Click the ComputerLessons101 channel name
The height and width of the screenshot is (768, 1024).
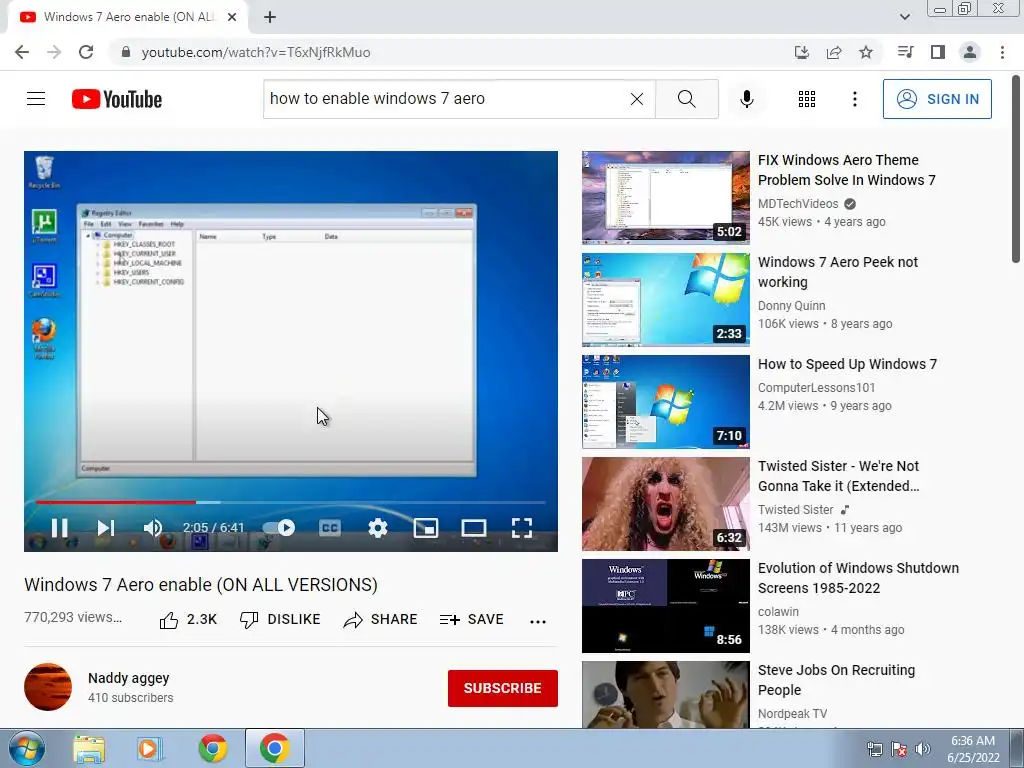click(x=816, y=388)
